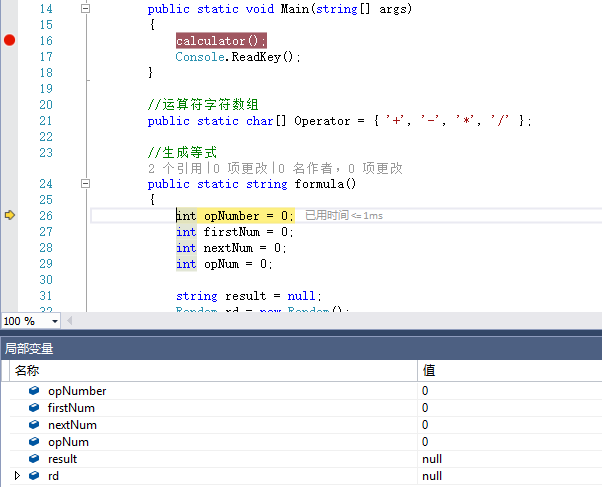This screenshot has width=602, height=487.
Task: Click the Main method name on line 14
Action: point(295,8)
